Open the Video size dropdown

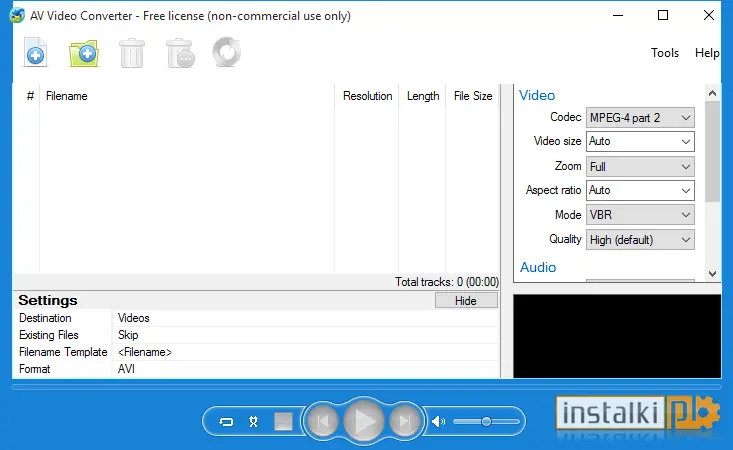coord(640,142)
